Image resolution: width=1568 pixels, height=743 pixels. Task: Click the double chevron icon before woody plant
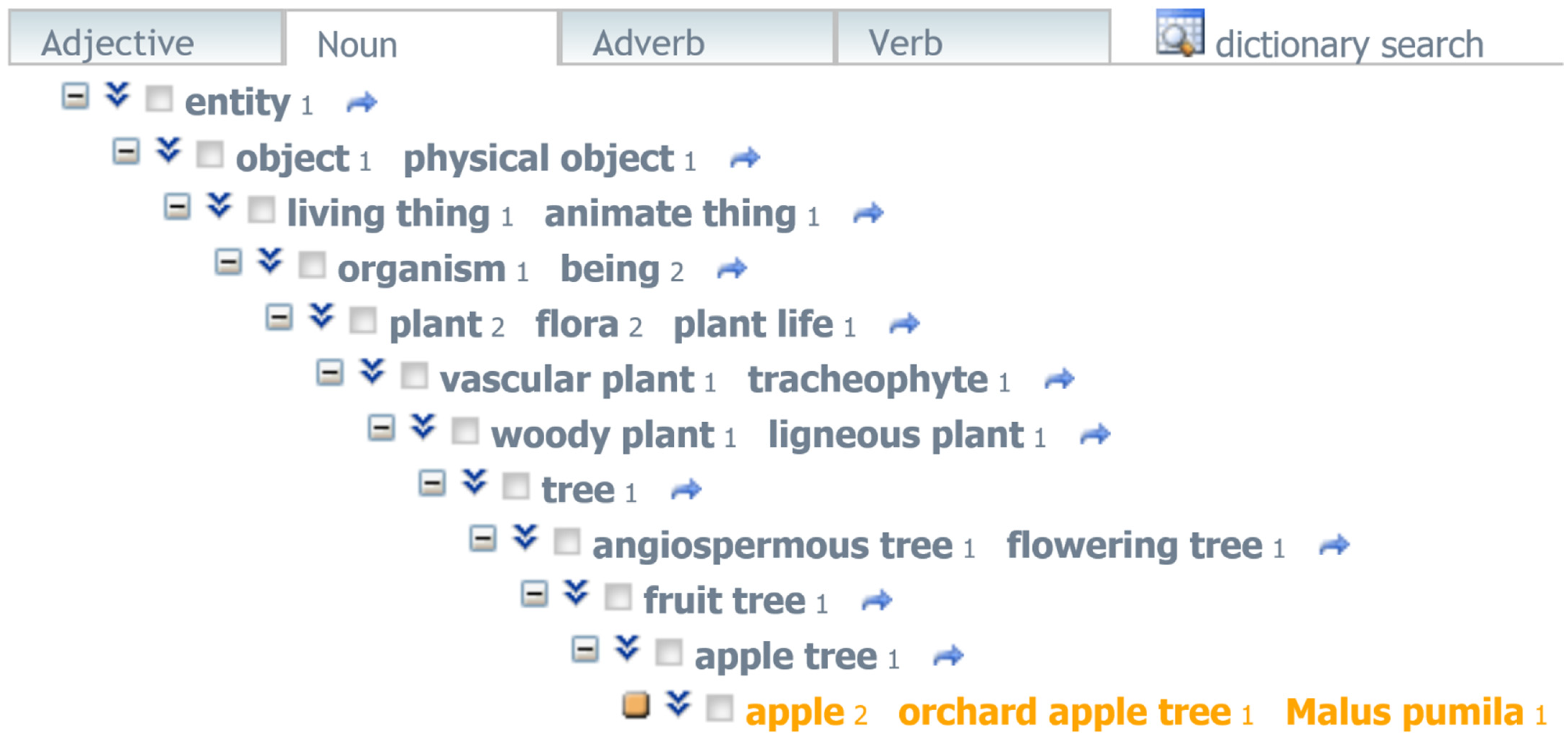click(x=423, y=427)
